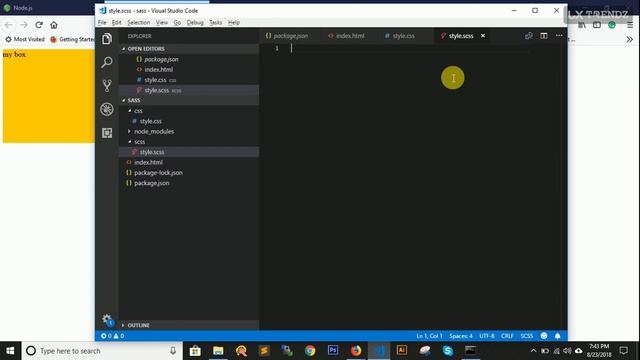Select style.scss under Open Editors
Image resolution: width=640 pixels, height=360 pixels.
(x=189, y=90)
